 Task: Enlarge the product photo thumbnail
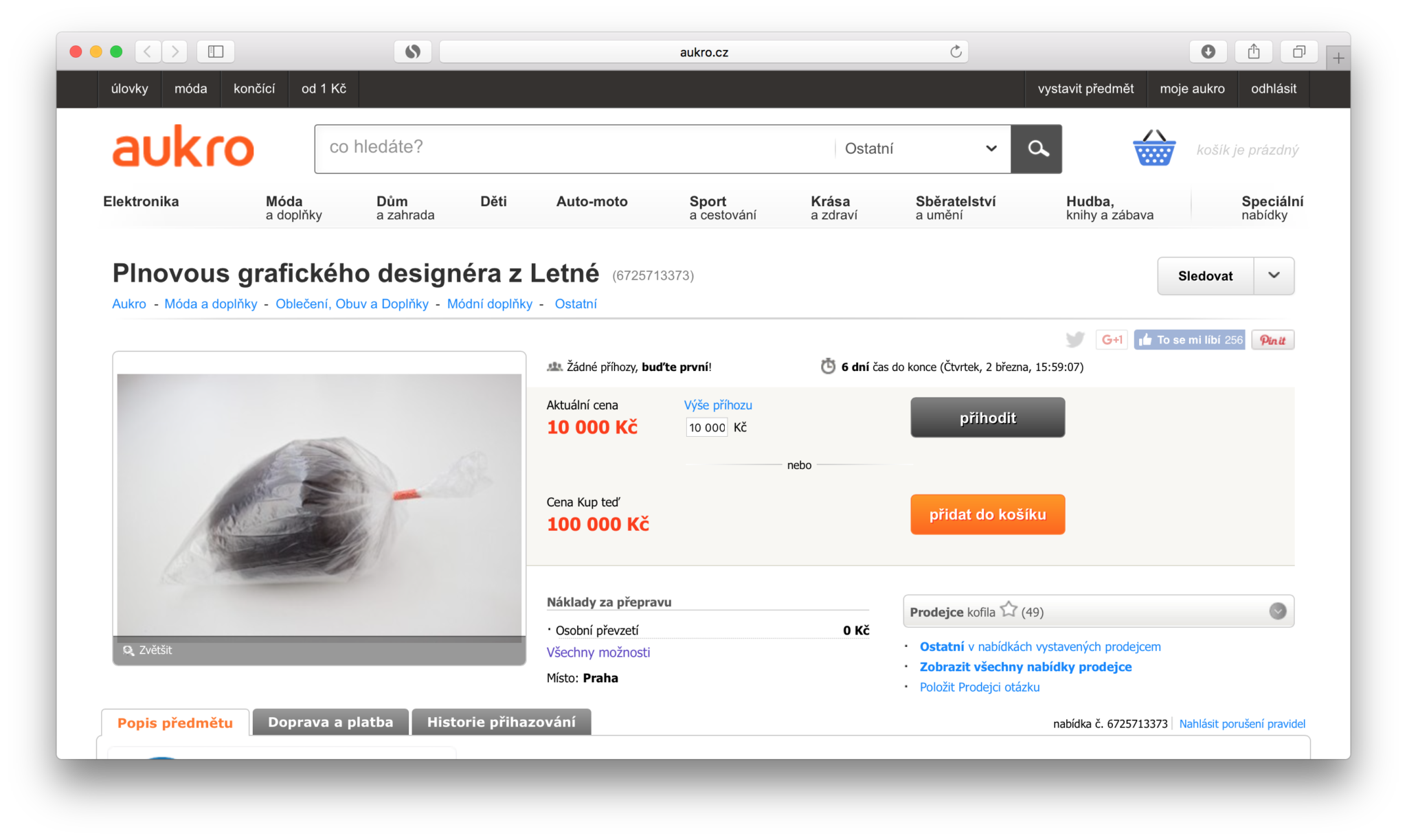click(148, 650)
